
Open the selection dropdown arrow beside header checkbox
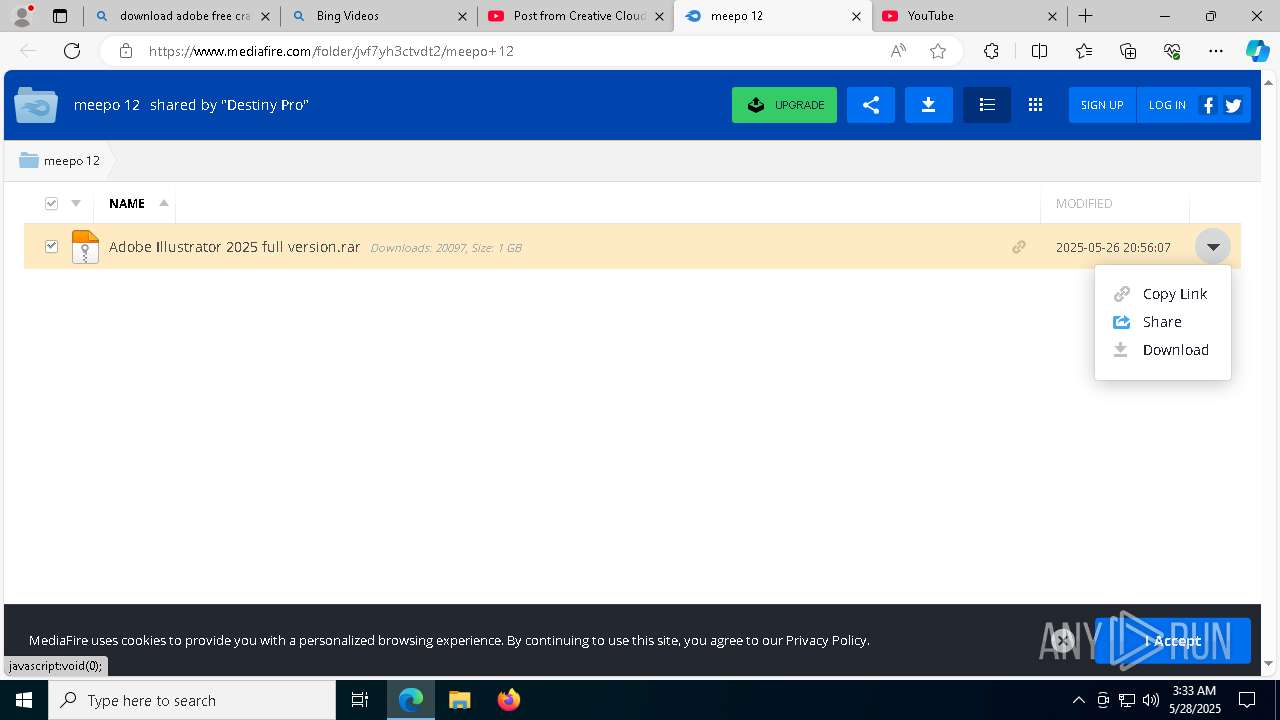tap(76, 204)
